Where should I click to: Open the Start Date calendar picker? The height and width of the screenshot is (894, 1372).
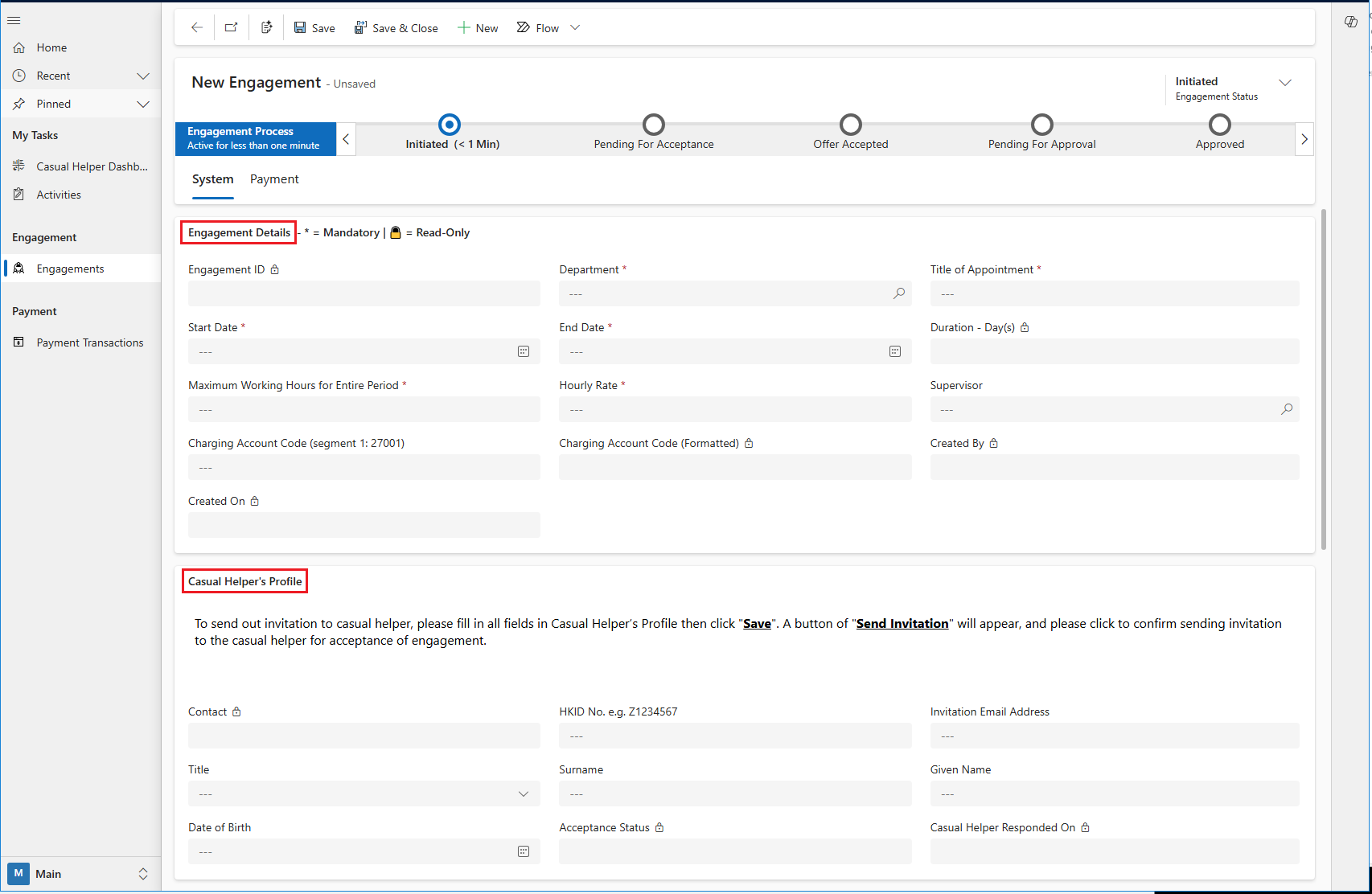point(524,351)
